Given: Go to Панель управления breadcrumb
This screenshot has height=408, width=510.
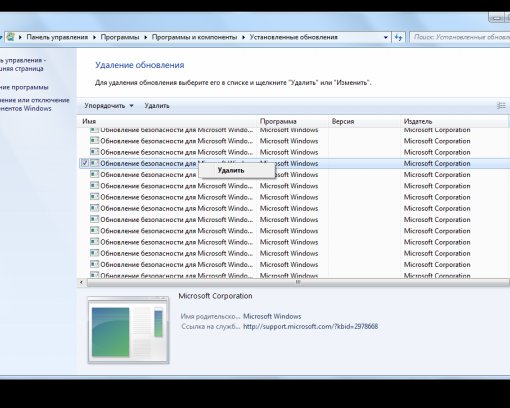Looking at the screenshot, I should click(x=57, y=37).
